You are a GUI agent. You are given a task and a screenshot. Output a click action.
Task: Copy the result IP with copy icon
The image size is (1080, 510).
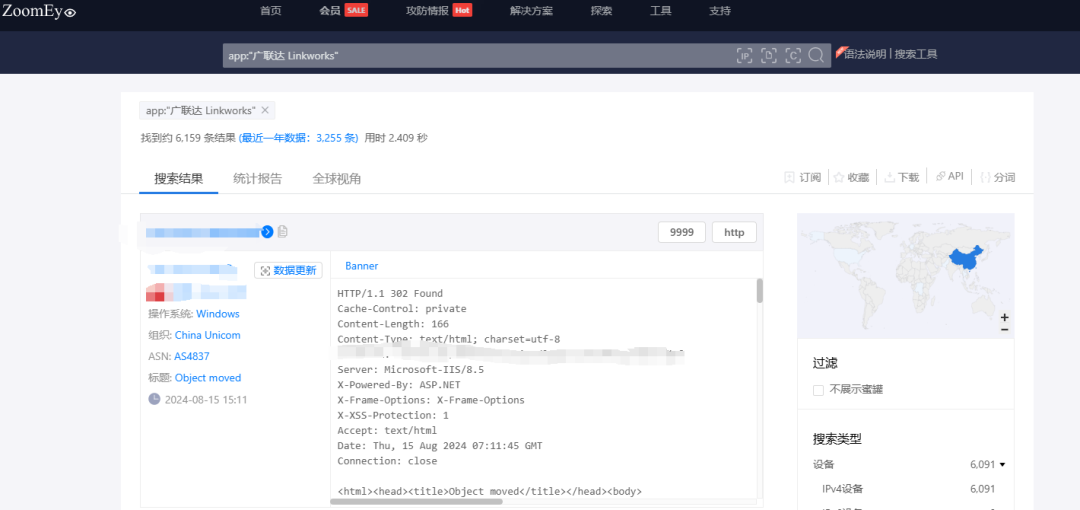pos(282,232)
